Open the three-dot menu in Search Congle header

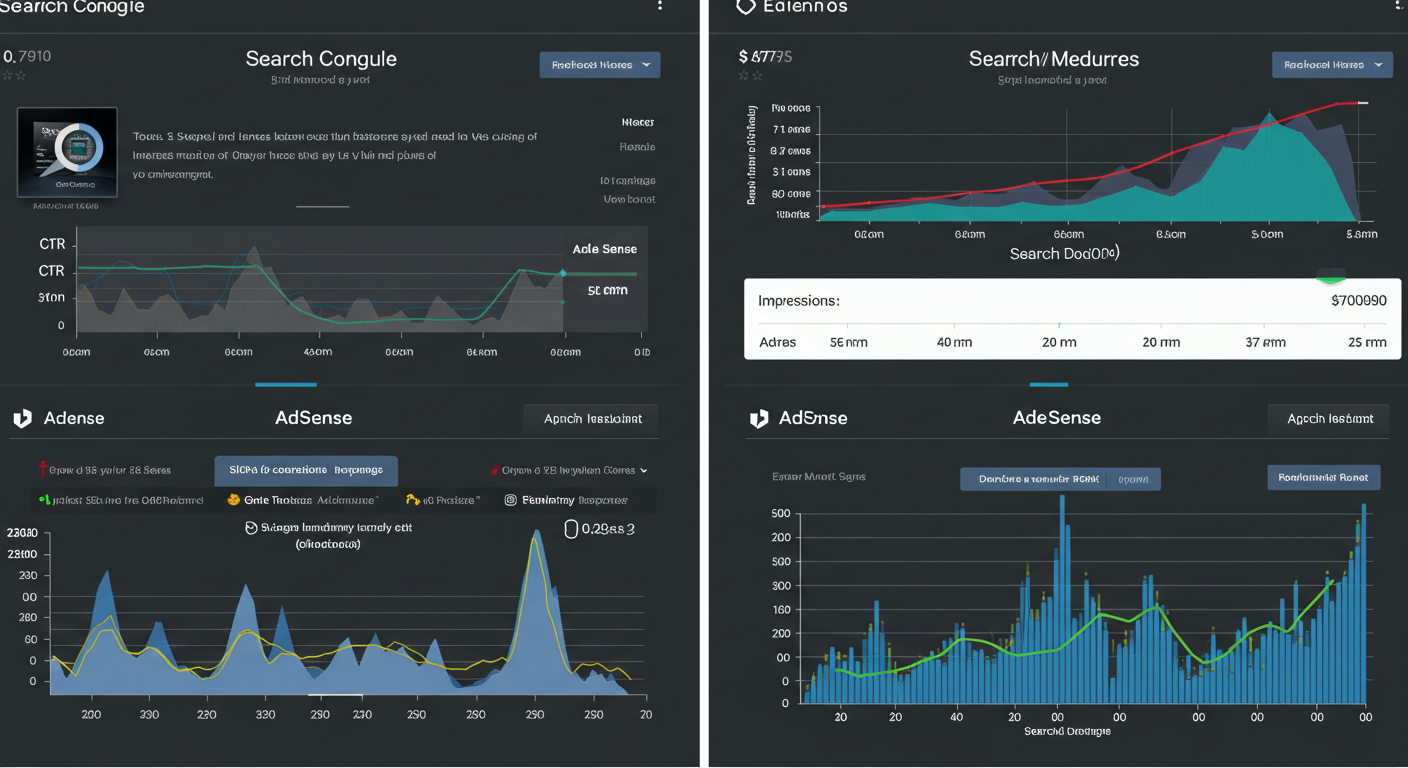[x=659, y=5]
